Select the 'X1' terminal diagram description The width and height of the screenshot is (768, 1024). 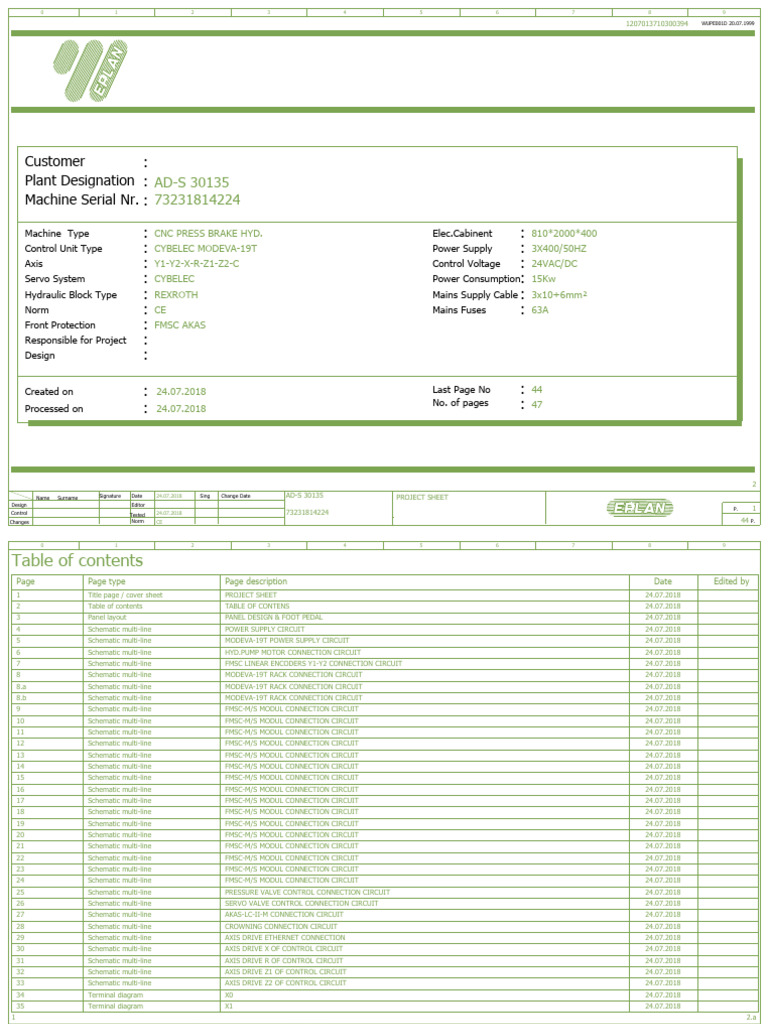click(229, 1006)
